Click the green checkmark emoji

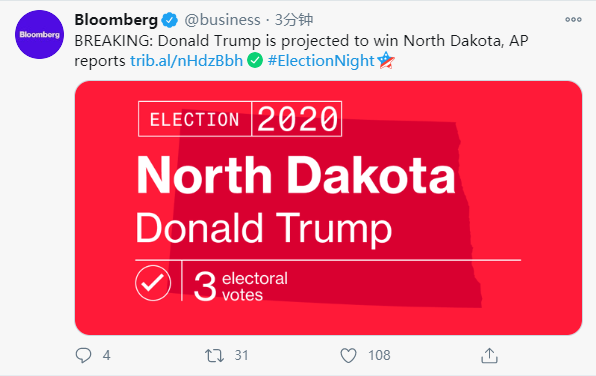pos(255,60)
